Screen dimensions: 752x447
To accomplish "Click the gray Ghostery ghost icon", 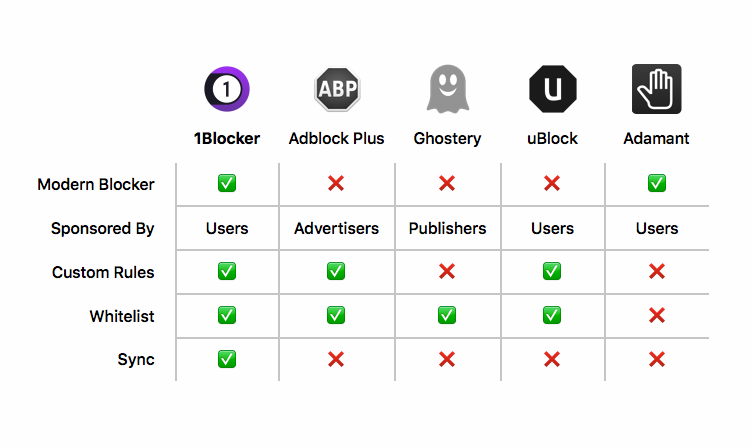I will [x=447, y=89].
